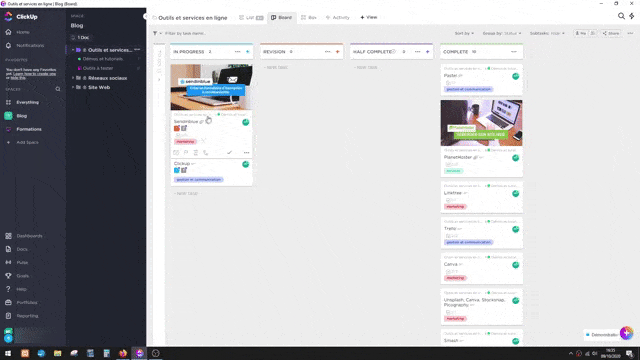The height and width of the screenshot is (360, 640).
Task: Mark Sendinblue card complete with checkmark
Action: click(229, 153)
